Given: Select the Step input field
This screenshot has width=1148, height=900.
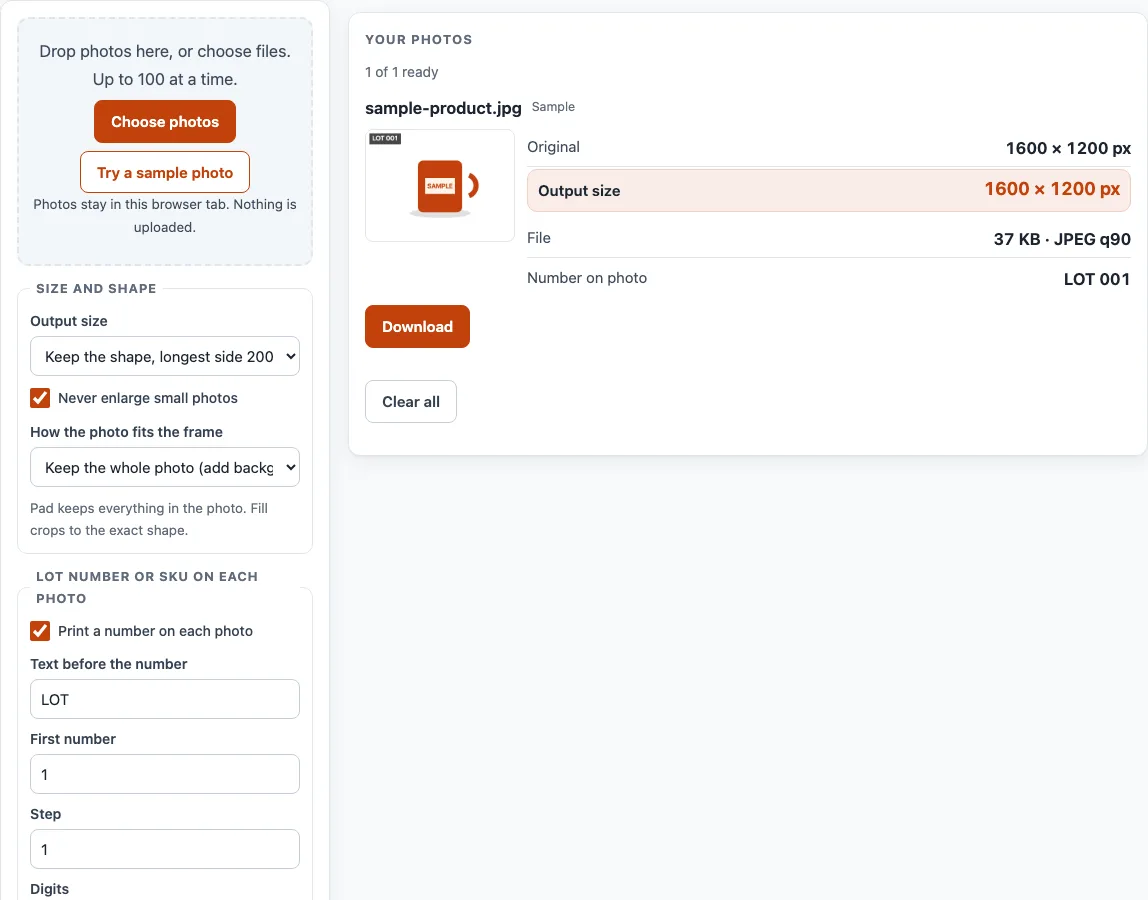Looking at the screenshot, I should pos(165,849).
